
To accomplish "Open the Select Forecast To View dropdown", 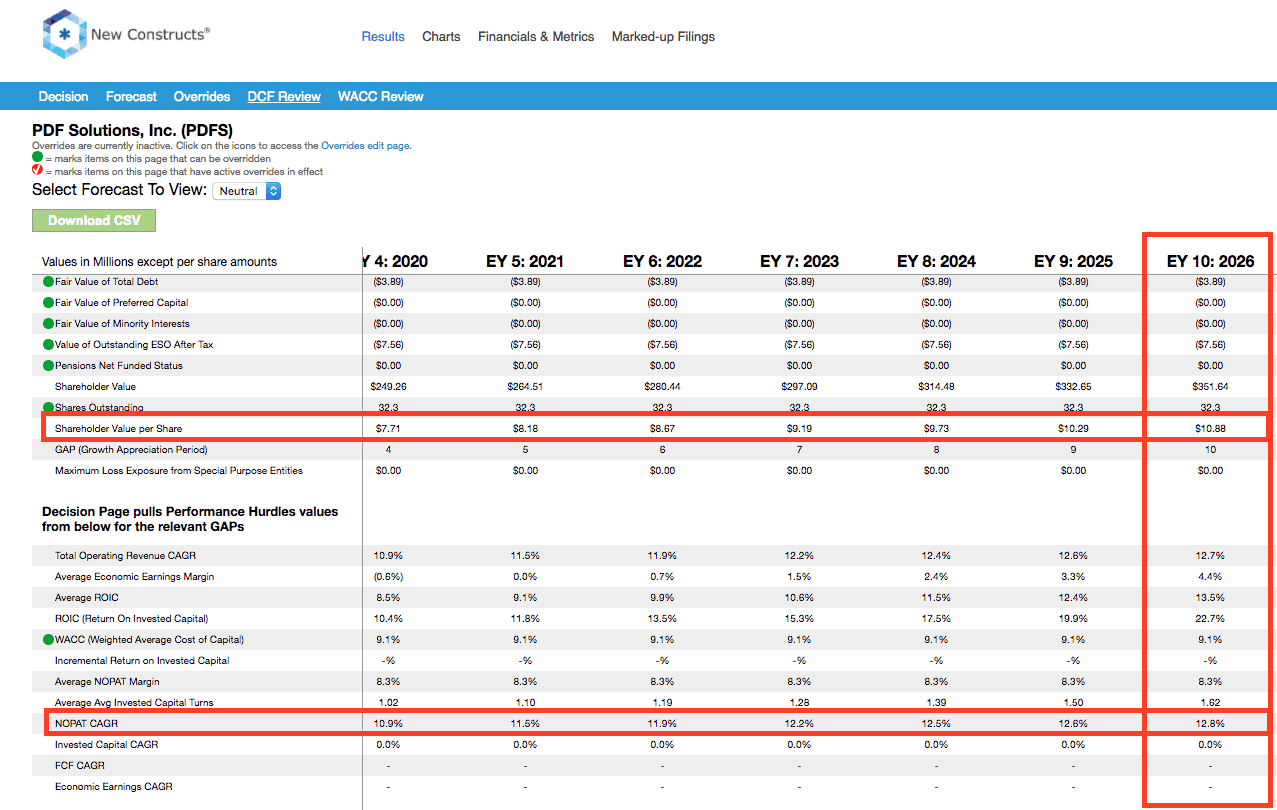I will [x=247, y=191].
